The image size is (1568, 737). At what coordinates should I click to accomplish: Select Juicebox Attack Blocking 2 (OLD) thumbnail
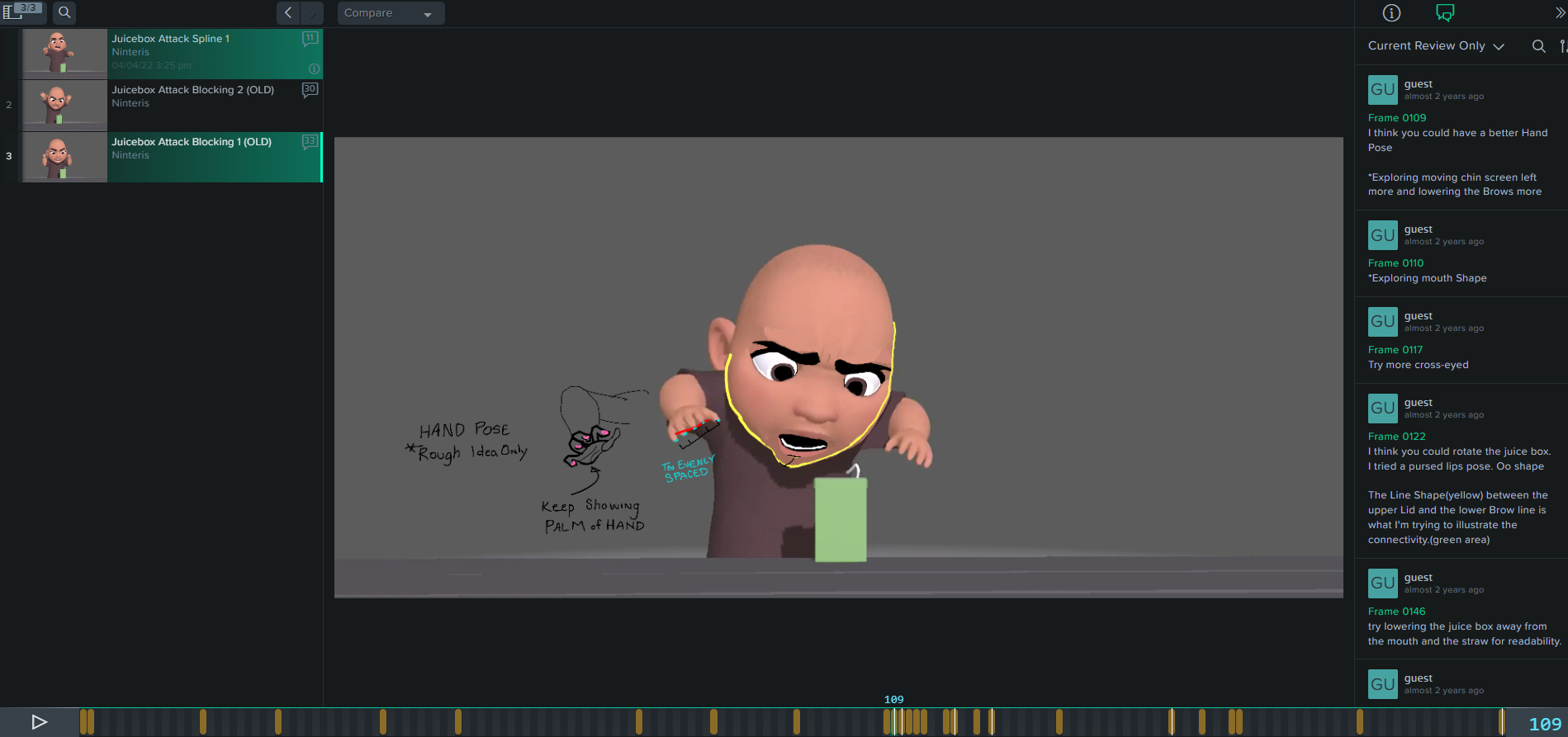click(x=64, y=105)
